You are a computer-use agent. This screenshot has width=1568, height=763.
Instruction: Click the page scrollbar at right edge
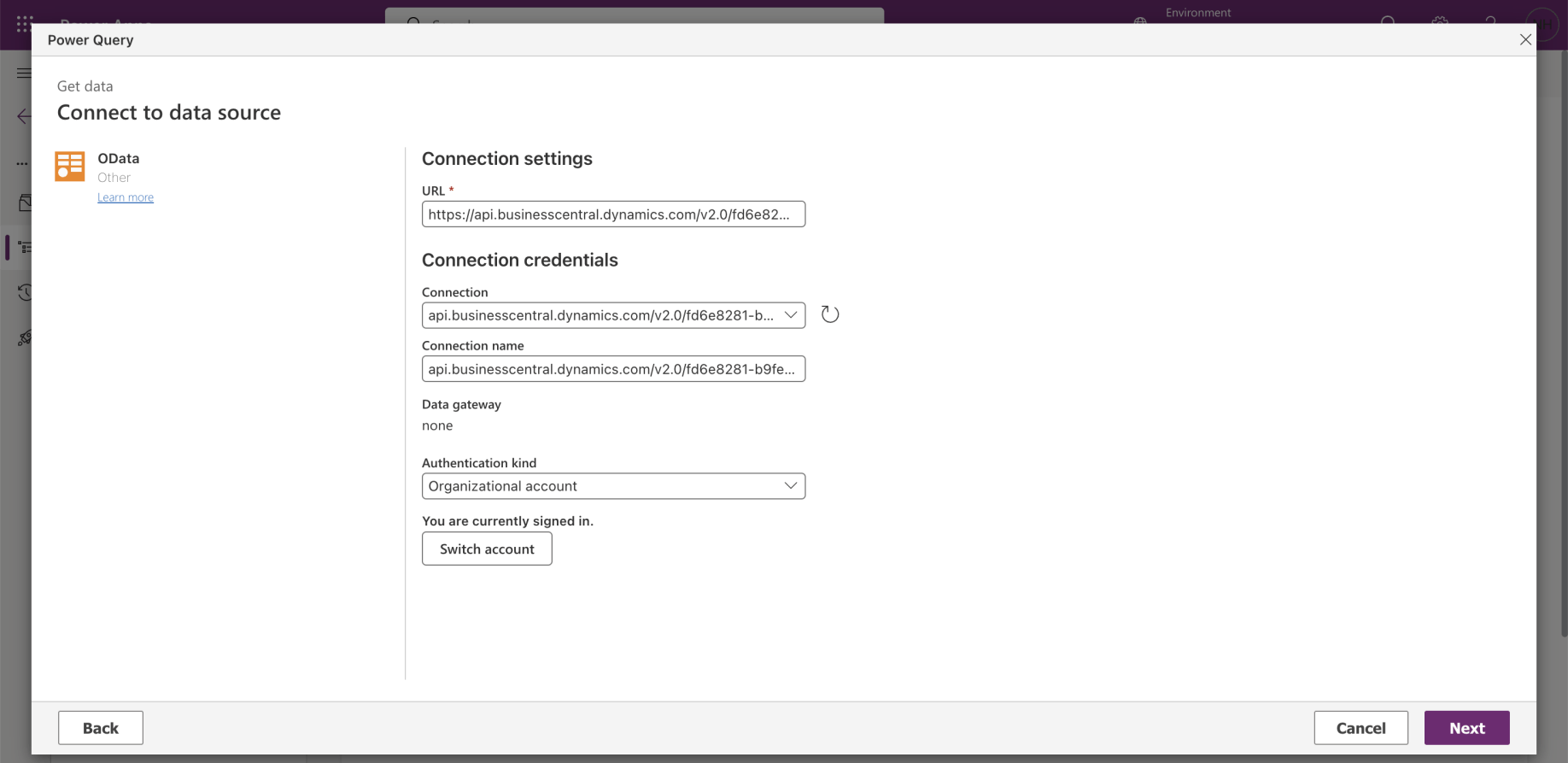coord(1564,342)
